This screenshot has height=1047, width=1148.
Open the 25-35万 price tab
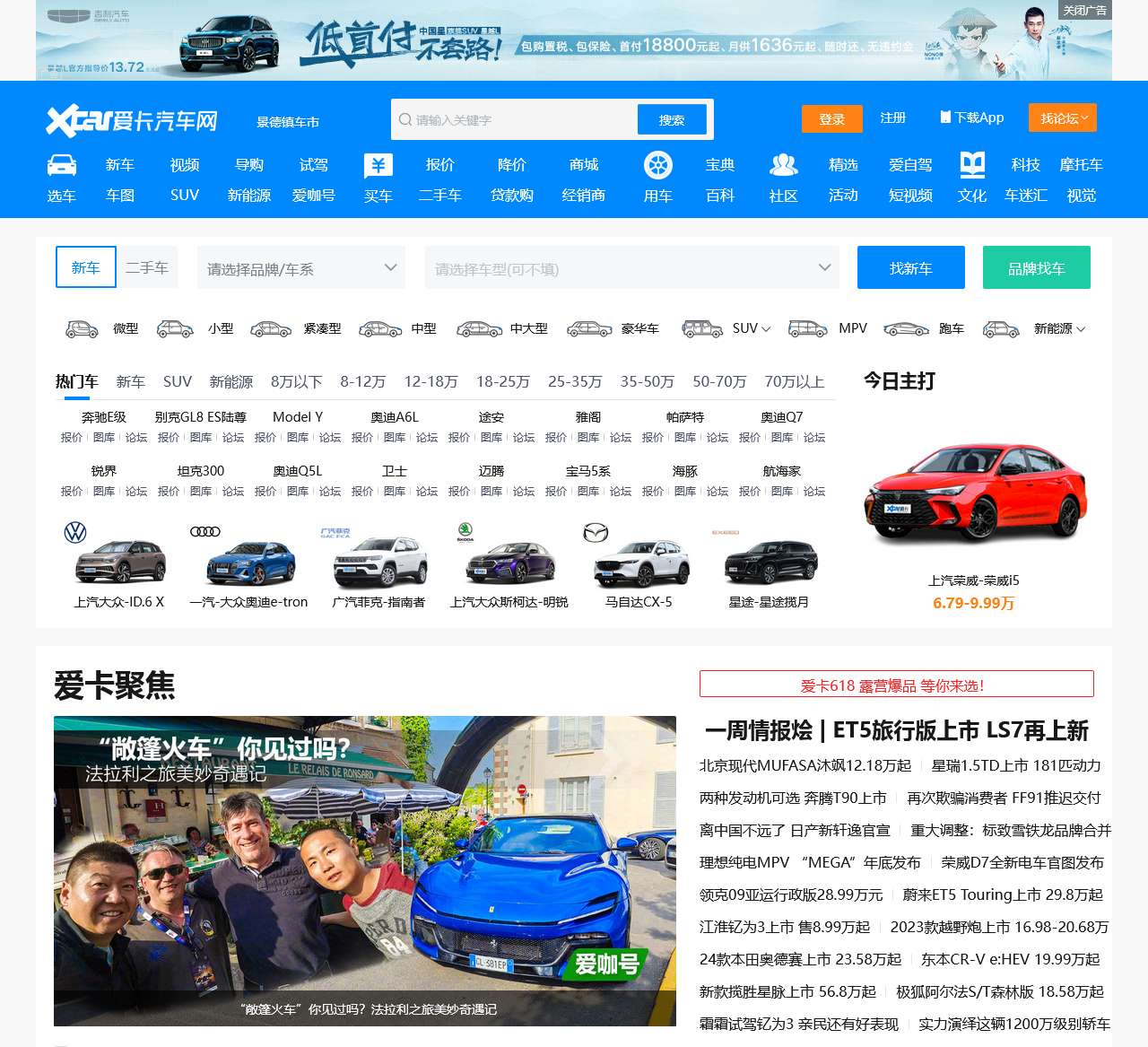coord(575,382)
